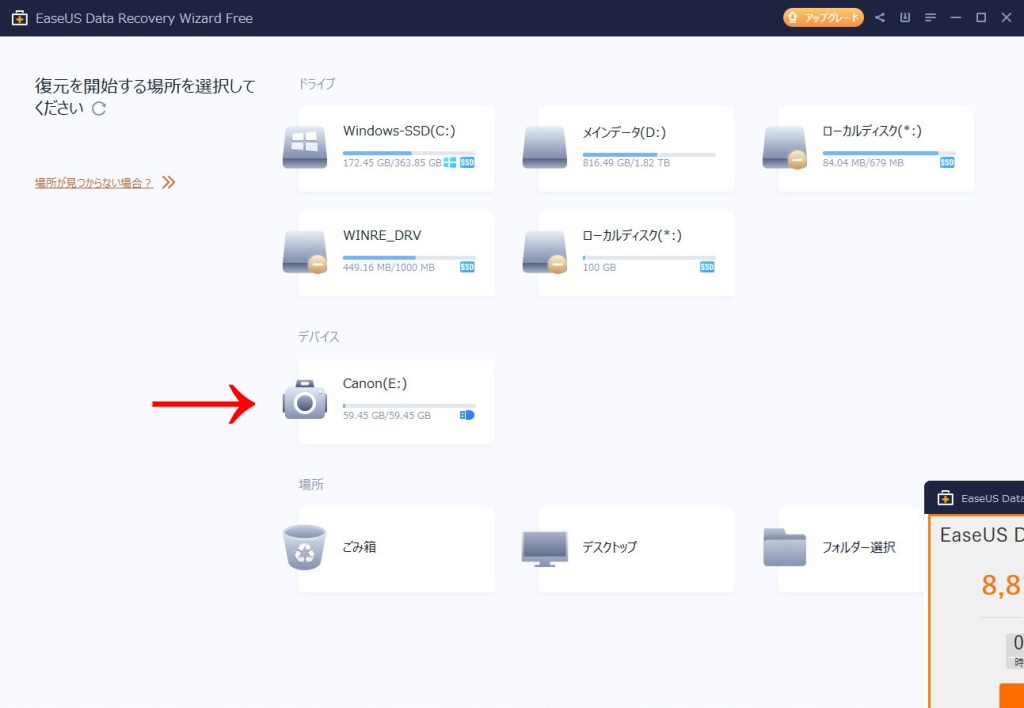Click 172.45 GB/363.85 GB size text
Viewport: 1024px width, 708px height.
pyautogui.click(x=392, y=163)
